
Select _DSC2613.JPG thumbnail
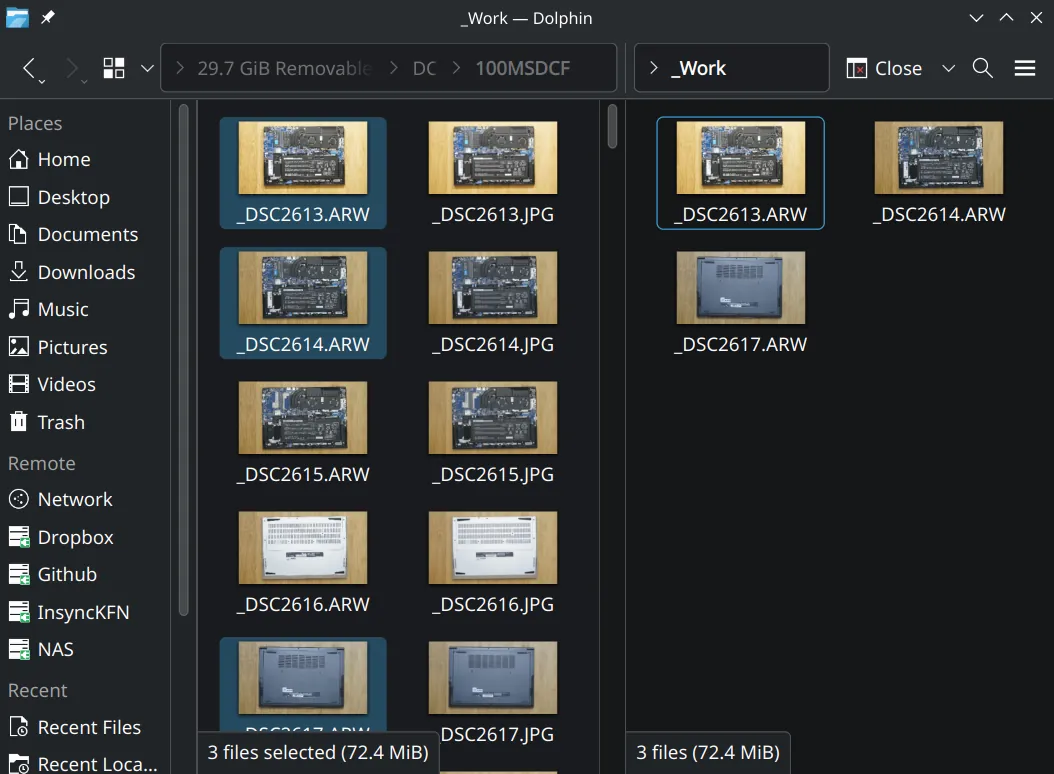[493, 157]
